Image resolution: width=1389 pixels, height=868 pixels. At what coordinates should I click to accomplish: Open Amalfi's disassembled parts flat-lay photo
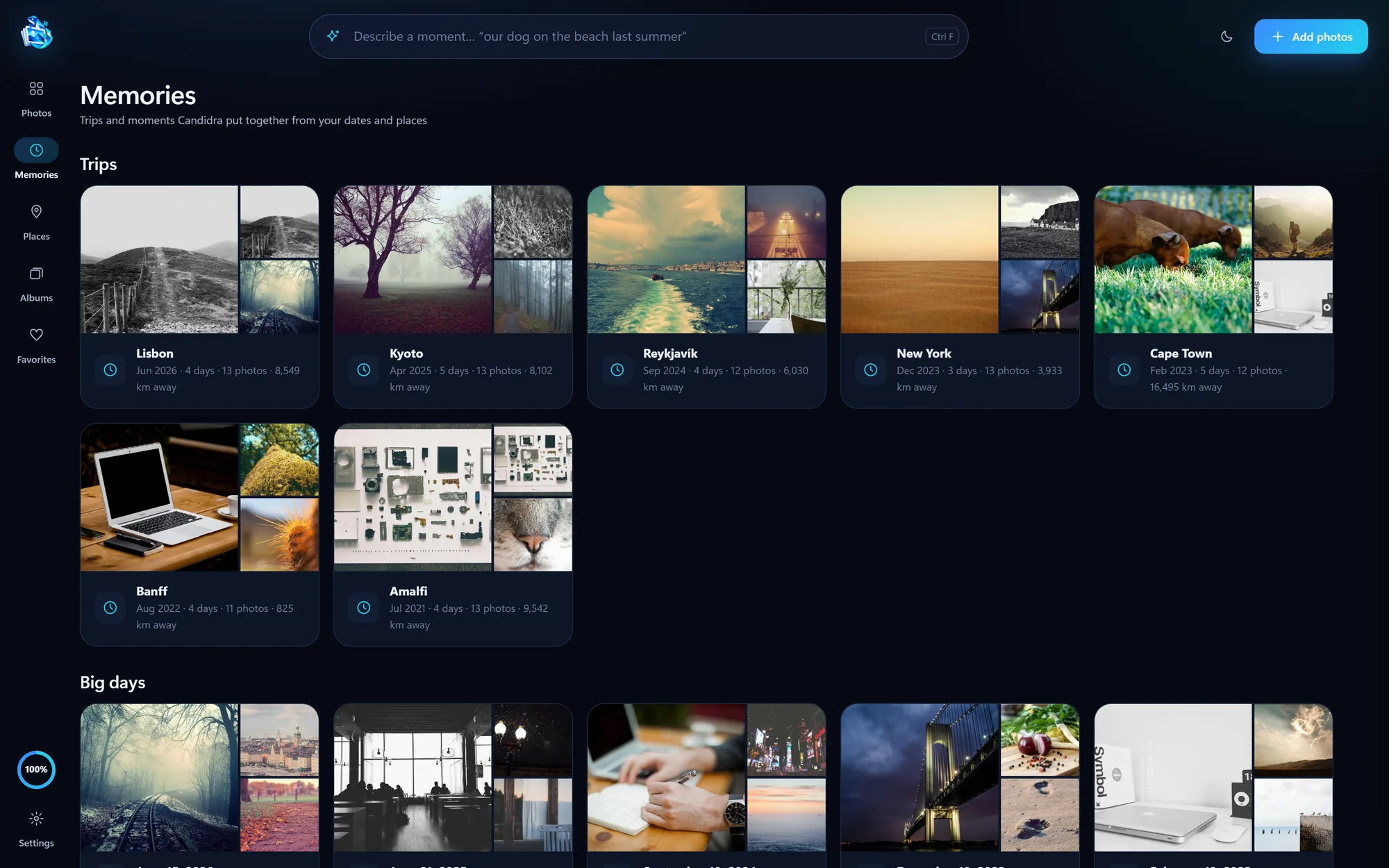413,497
